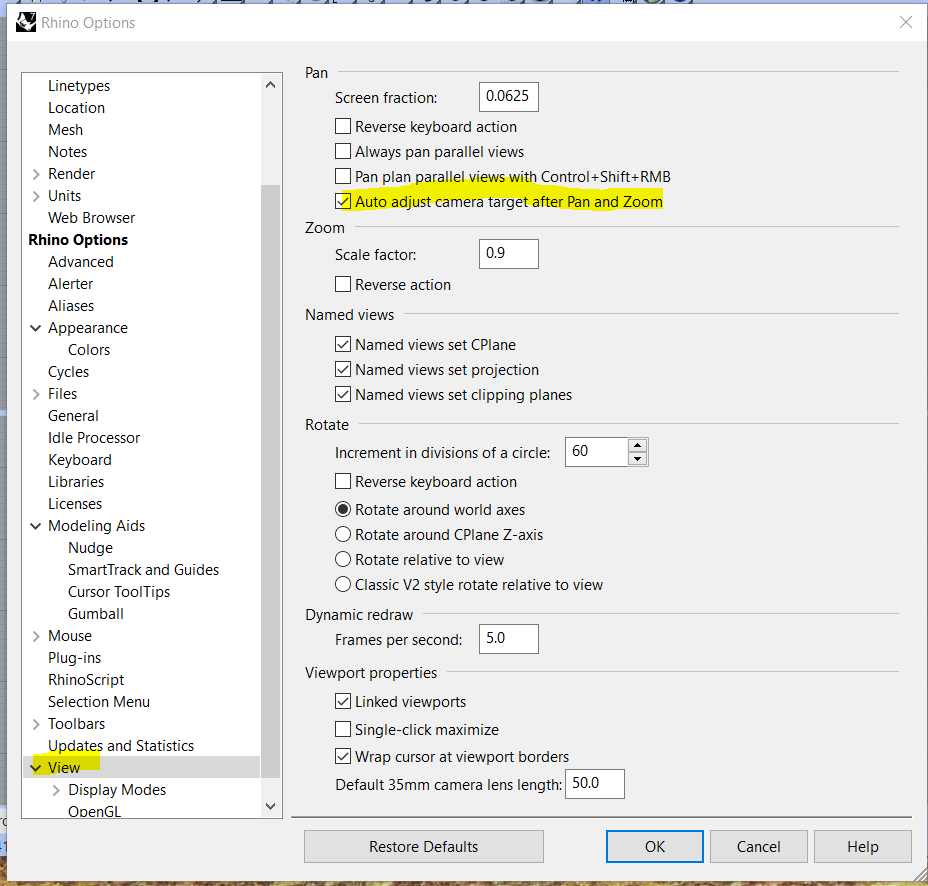Expand the Display Modes tree node
Screen dimensions: 928x886
[x=56, y=790]
